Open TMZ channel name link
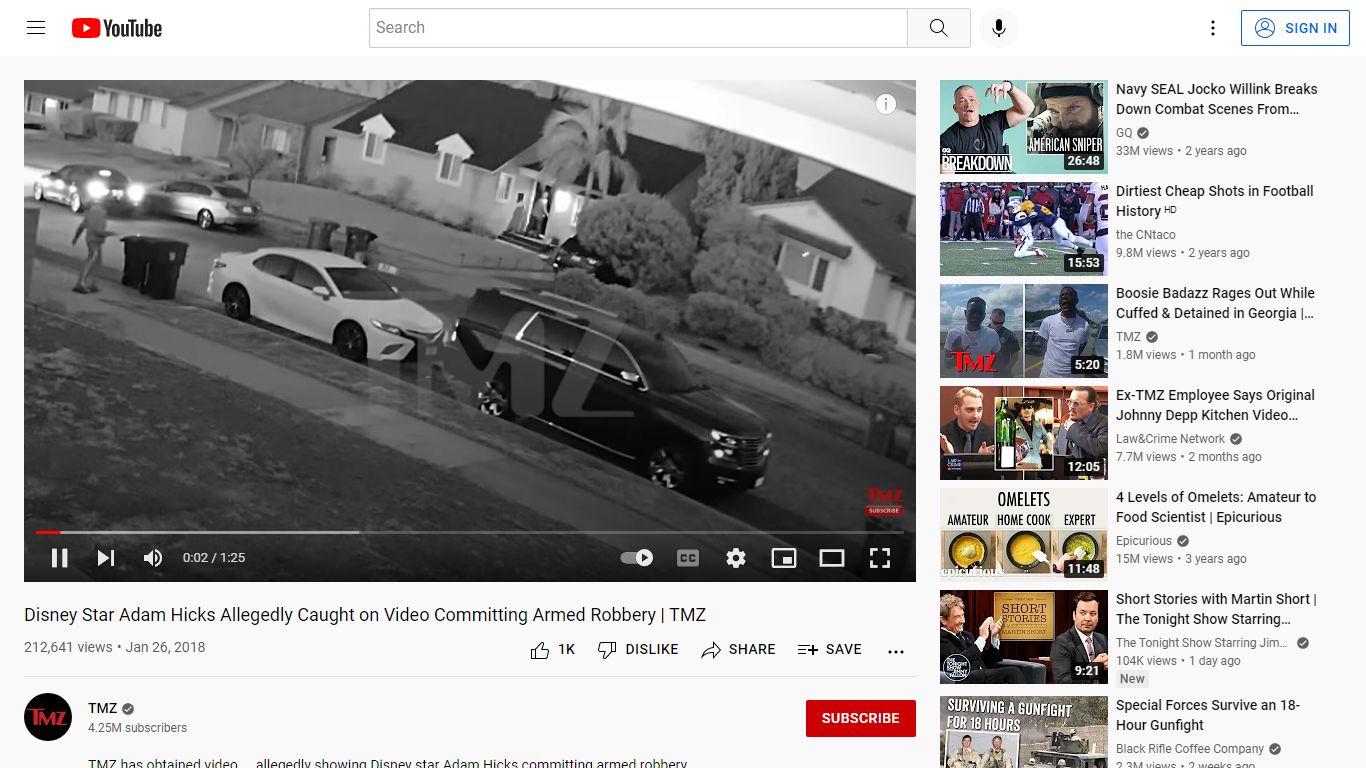The height and width of the screenshot is (768, 1366). click(x=103, y=708)
